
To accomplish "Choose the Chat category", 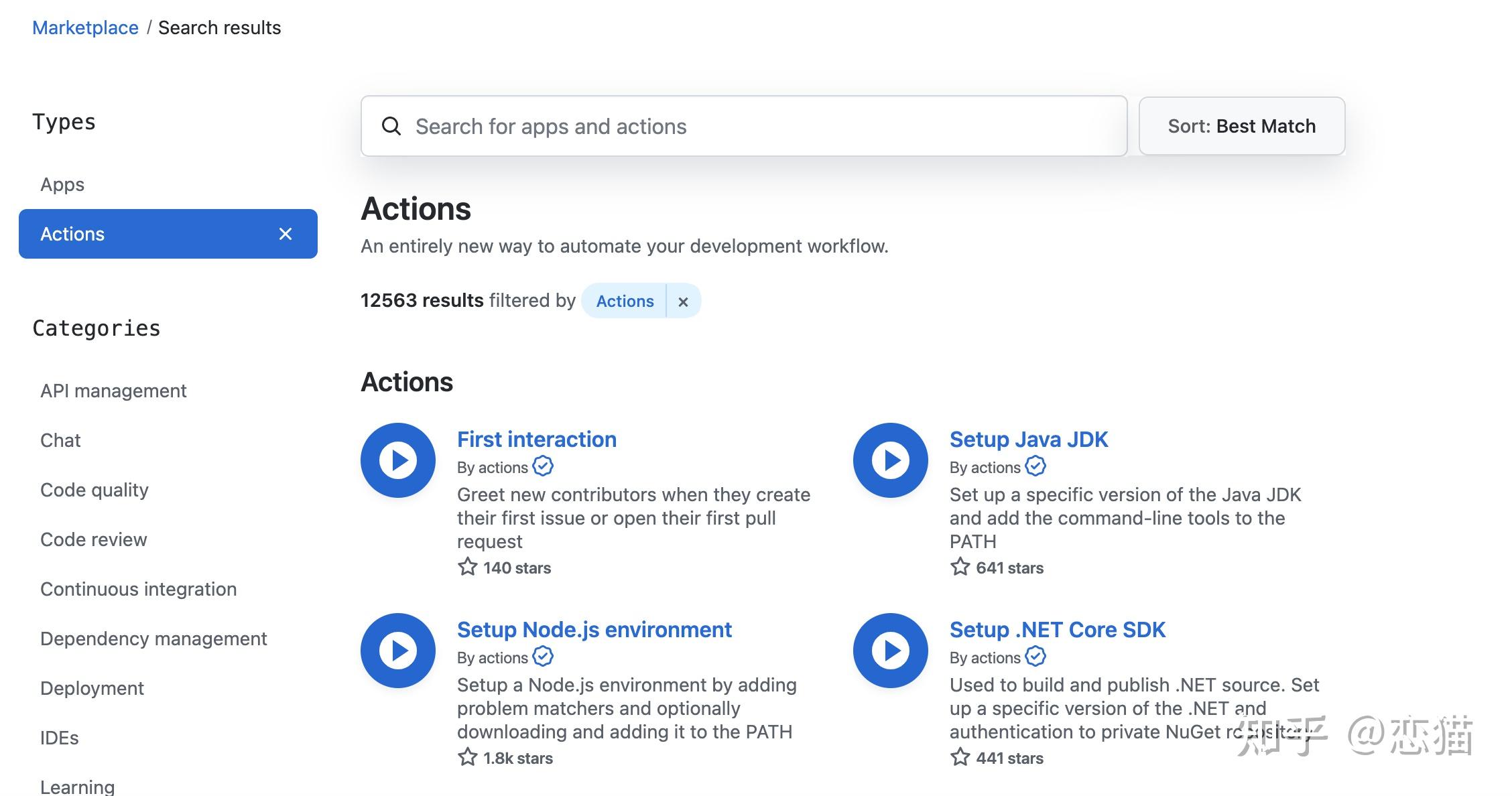I will (60, 440).
